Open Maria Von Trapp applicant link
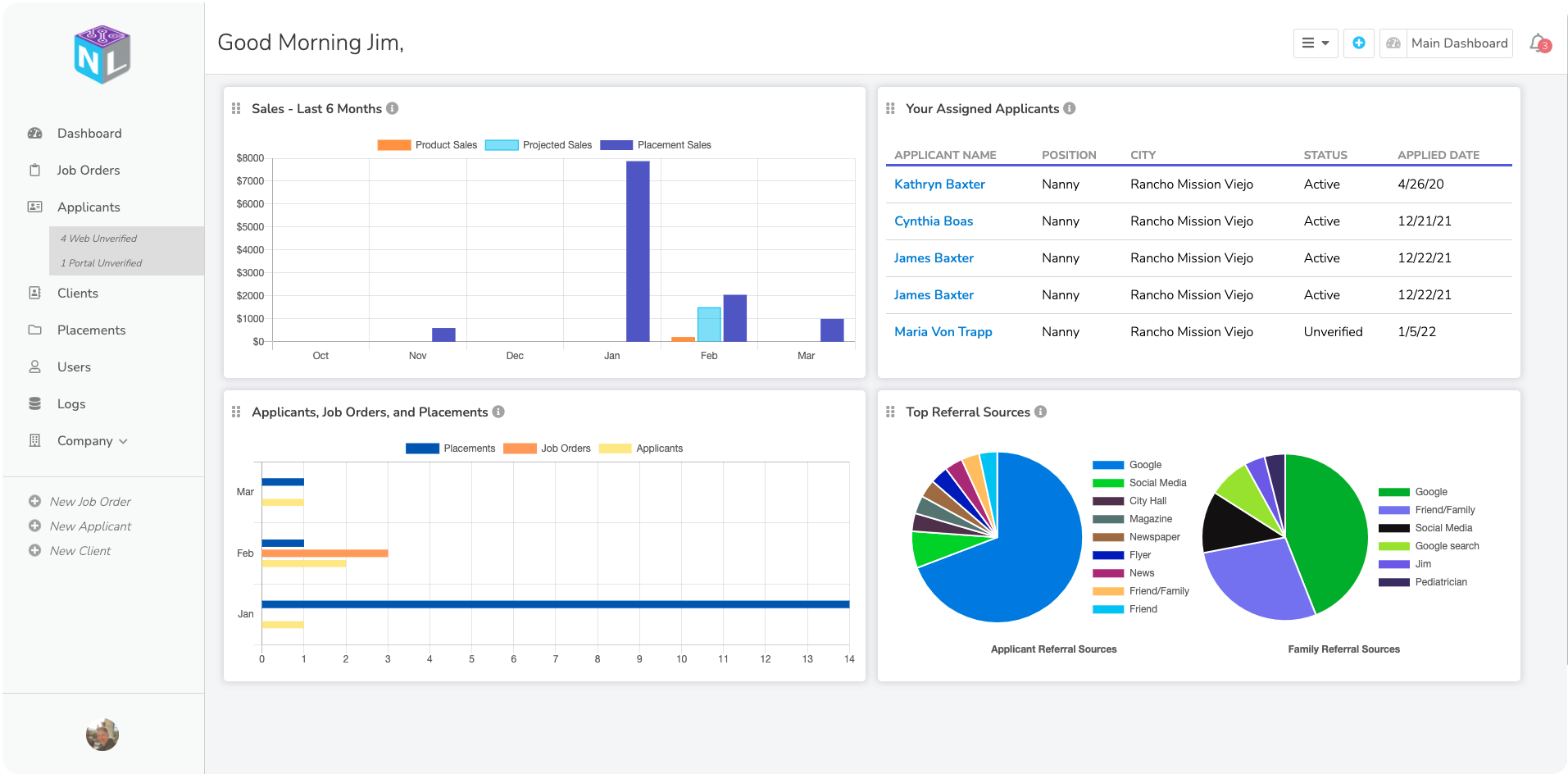 (x=943, y=332)
